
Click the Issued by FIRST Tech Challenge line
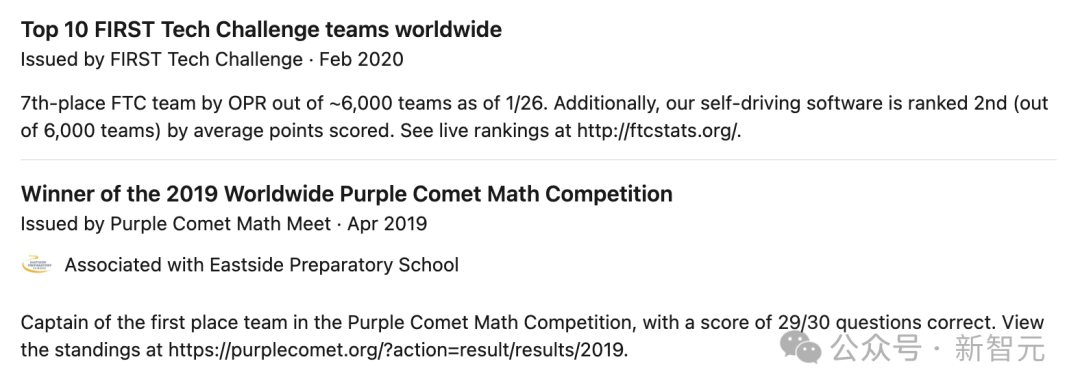click(162, 59)
